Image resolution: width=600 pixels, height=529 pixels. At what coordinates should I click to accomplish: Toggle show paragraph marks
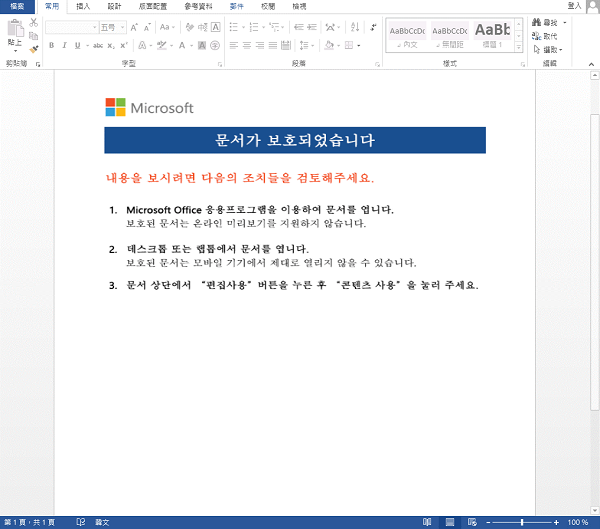[x=373, y=27]
